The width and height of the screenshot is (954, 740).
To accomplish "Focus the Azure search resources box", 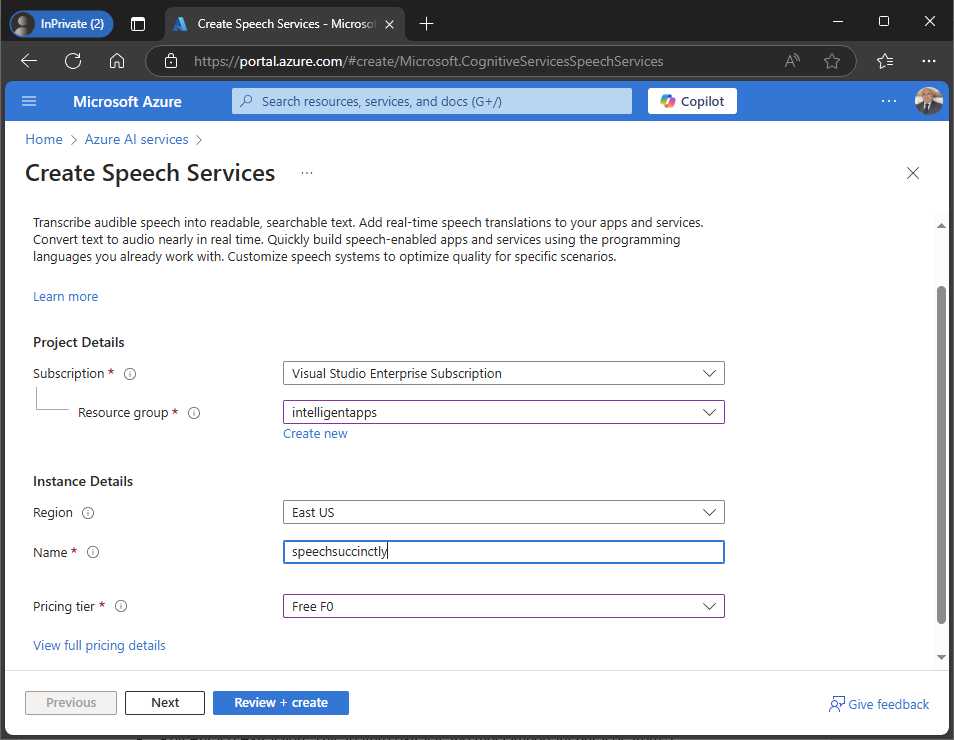I will [431, 101].
